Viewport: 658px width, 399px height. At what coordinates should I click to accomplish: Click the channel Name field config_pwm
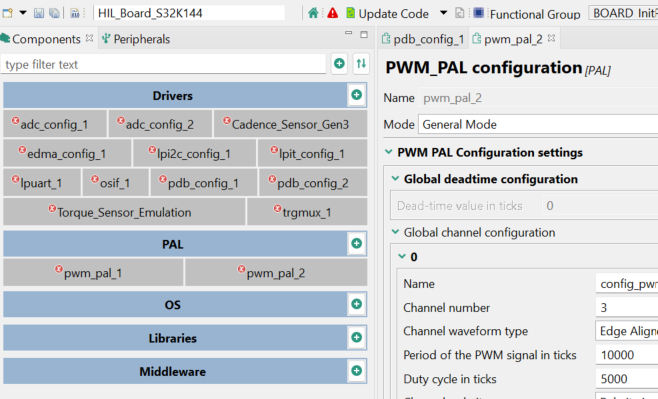pyautogui.click(x=627, y=284)
